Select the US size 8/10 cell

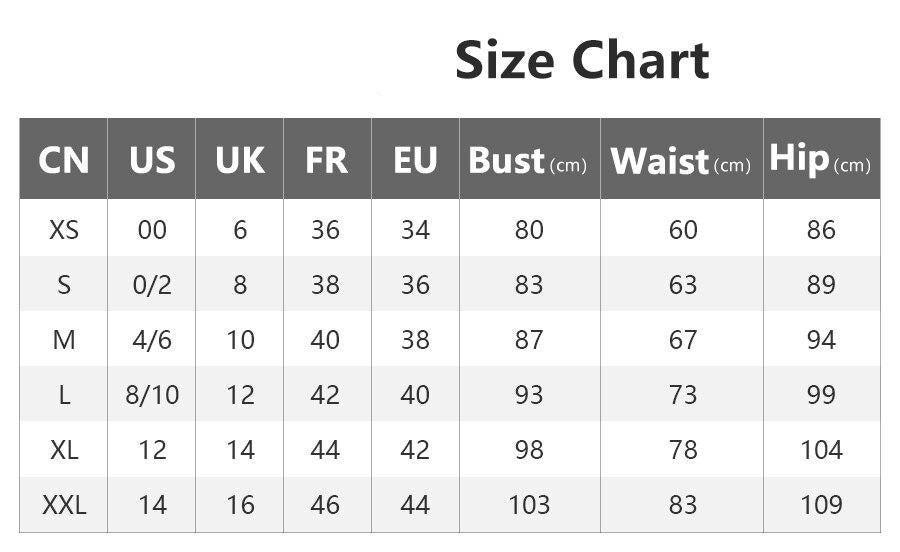tap(152, 395)
